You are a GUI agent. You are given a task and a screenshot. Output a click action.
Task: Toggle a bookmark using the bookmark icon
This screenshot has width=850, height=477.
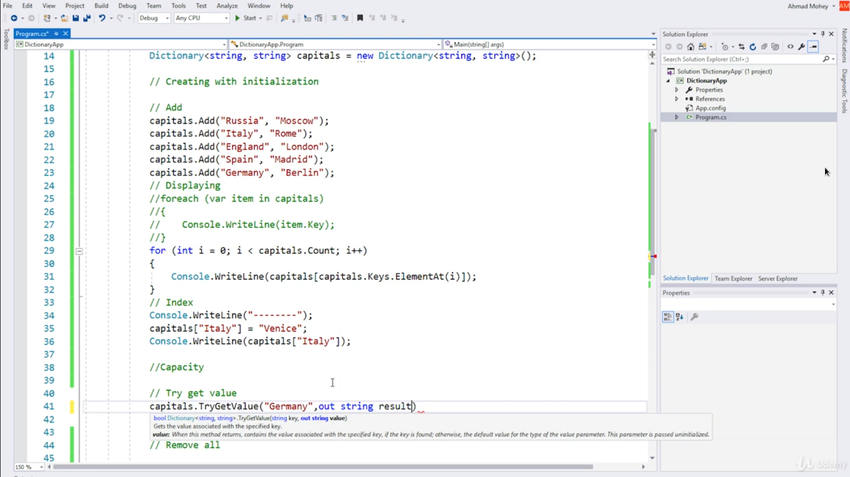(x=359, y=18)
